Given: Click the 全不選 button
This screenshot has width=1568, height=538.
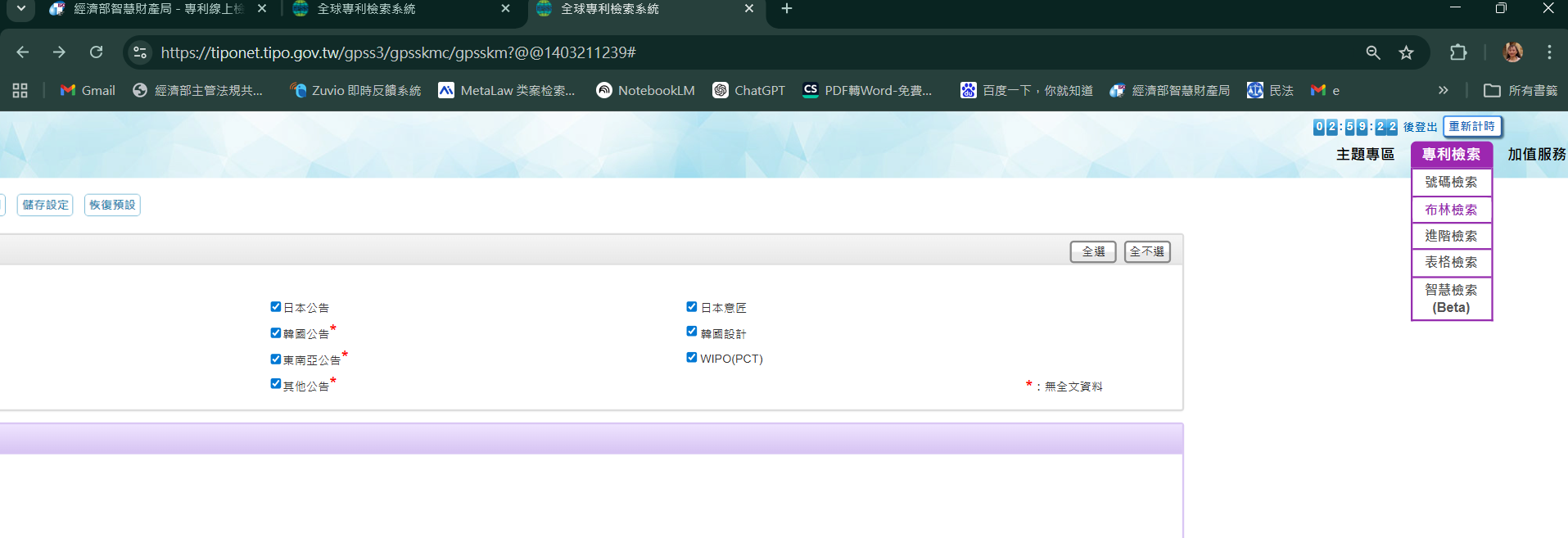Looking at the screenshot, I should click(x=1147, y=251).
